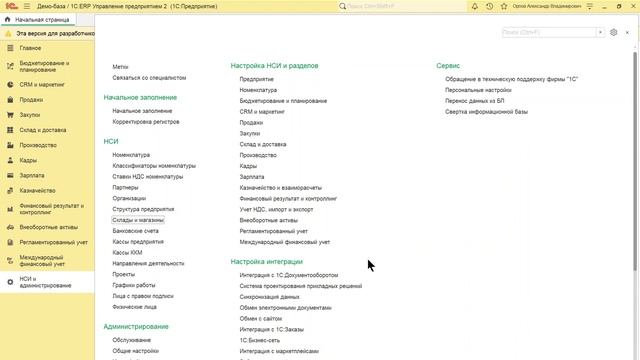640x360 pixels.
Task: Open the Партнеры link
Action: (125, 187)
